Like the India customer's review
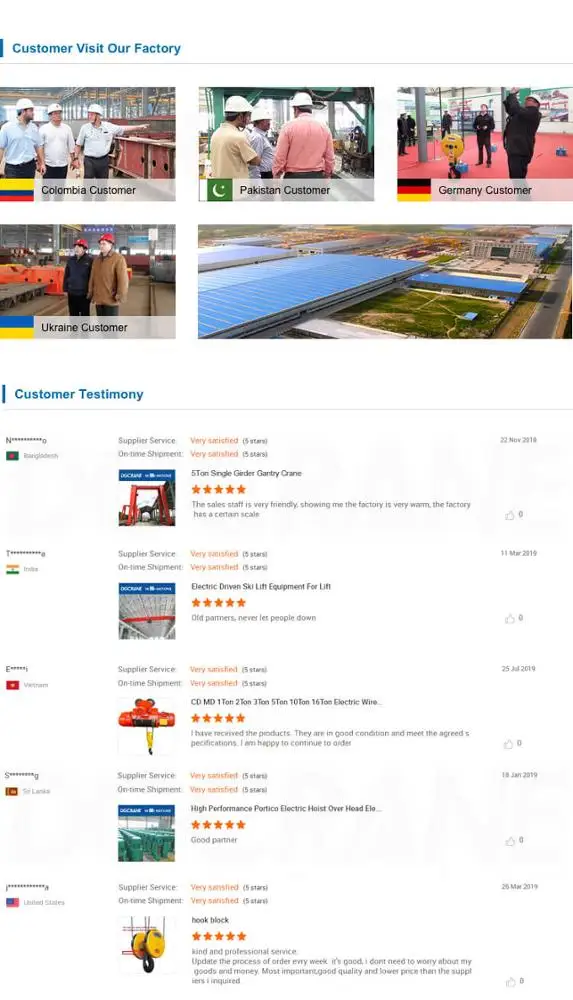The height and width of the screenshot is (1000, 573). (x=509, y=618)
